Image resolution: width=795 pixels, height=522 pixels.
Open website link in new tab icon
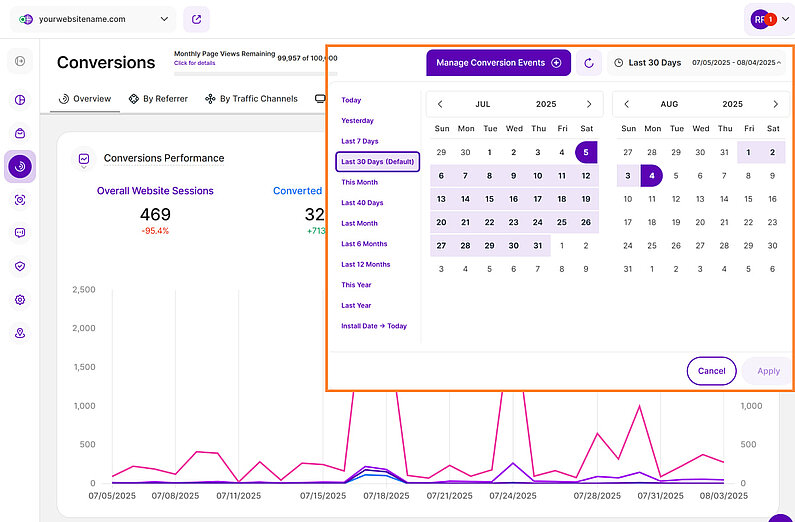tap(197, 19)
